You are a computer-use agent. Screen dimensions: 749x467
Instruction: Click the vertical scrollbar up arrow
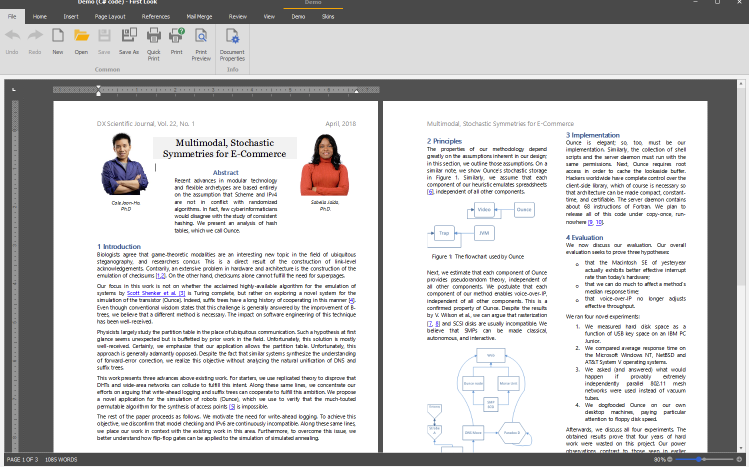(x=741, y=84)
